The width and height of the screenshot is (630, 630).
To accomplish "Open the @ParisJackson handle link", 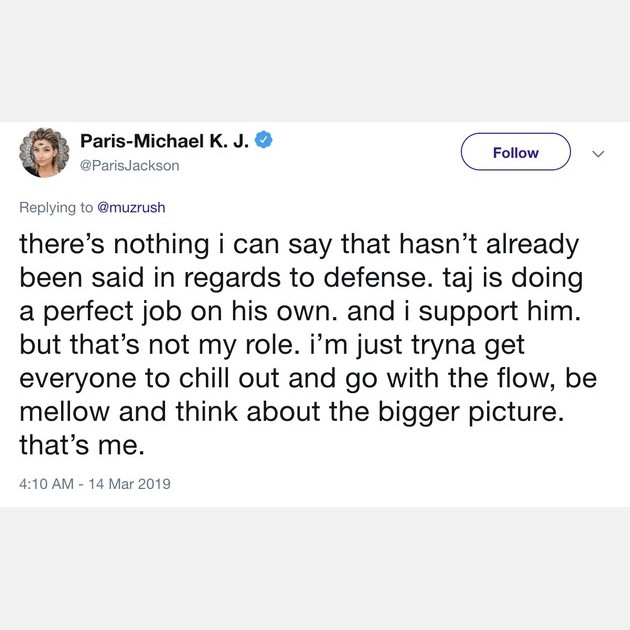I will pyautogui.click(x=128, y=165).
